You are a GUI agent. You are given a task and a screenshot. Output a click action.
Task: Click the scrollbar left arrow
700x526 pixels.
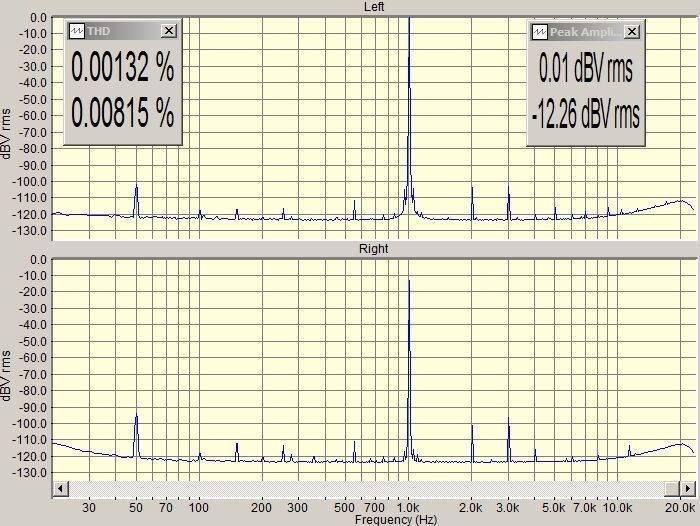(60, 488)
